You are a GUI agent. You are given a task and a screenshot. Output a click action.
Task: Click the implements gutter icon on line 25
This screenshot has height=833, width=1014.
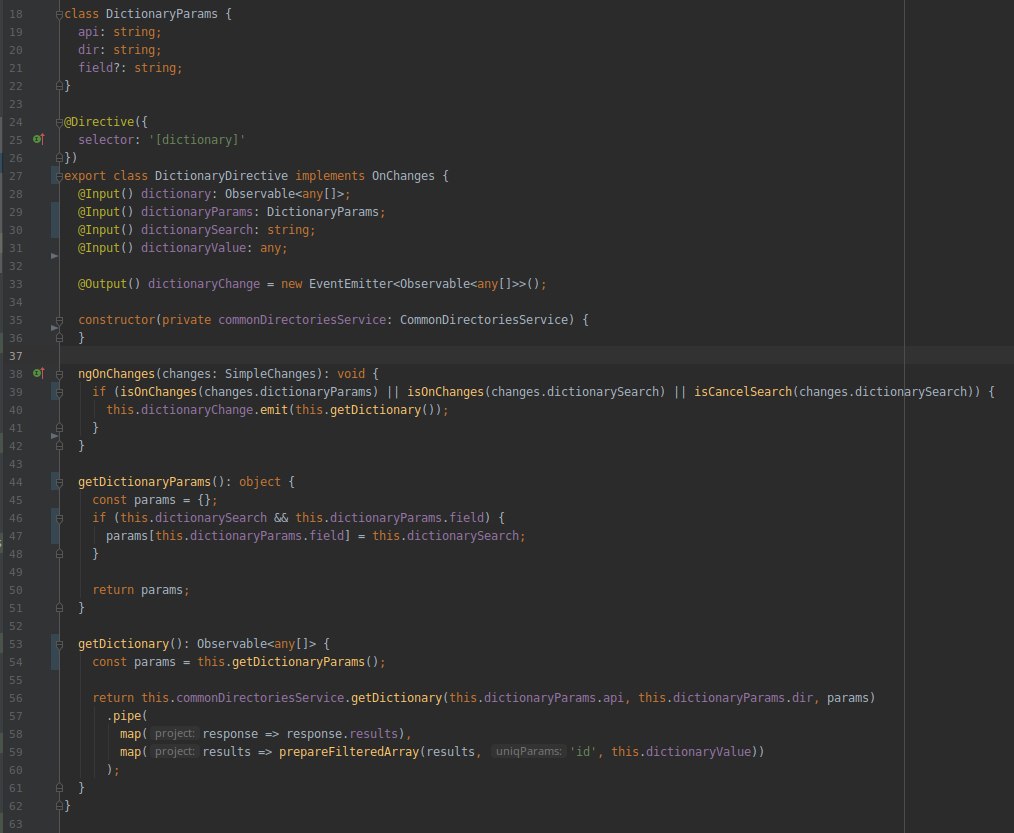coord(39,139)
